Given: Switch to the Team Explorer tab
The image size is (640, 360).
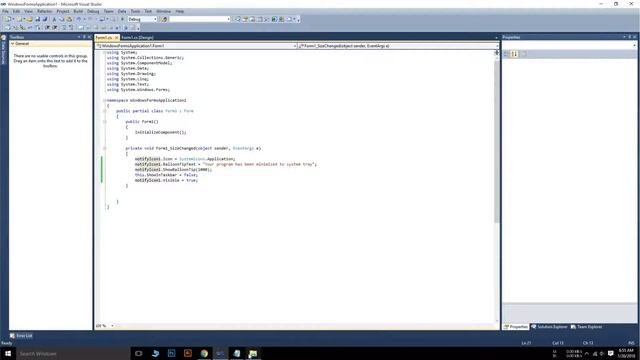Looking at the screenshot, I should click(x=587, y=327).
